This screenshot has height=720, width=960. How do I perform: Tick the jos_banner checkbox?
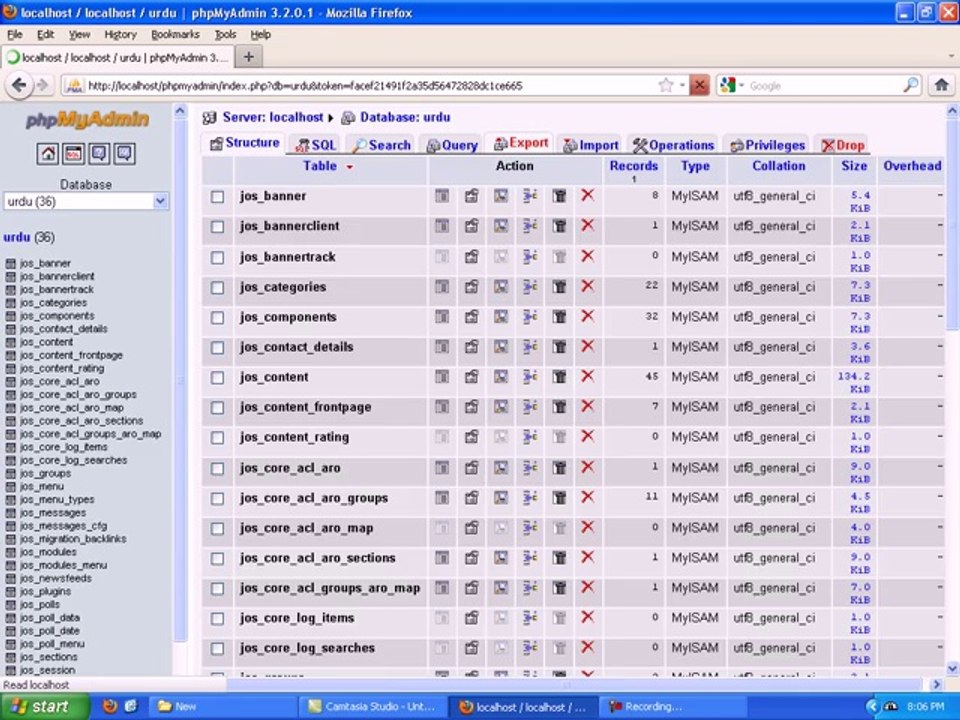coord(217,197)
